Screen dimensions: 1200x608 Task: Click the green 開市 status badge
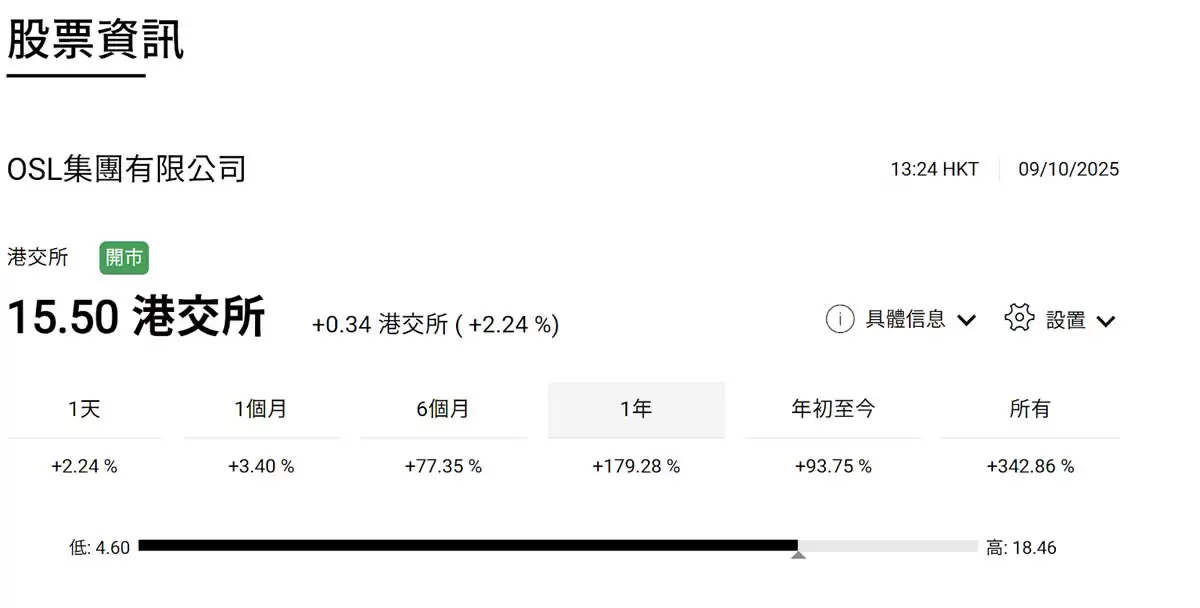tap(123, 257)
